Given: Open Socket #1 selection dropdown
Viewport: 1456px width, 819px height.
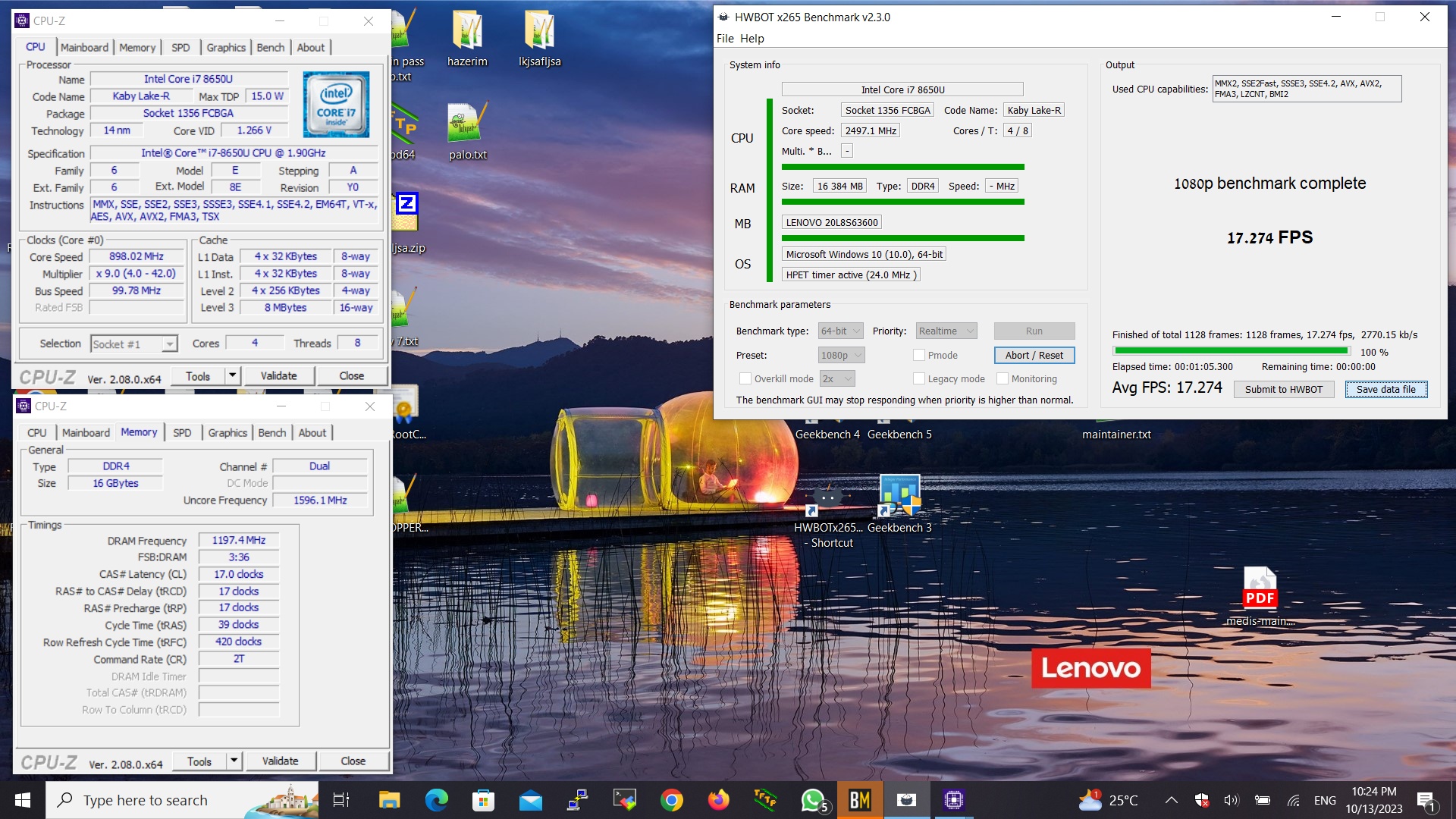Looking at the screenshot, I should pyautogui.click(x=133, y=344).
